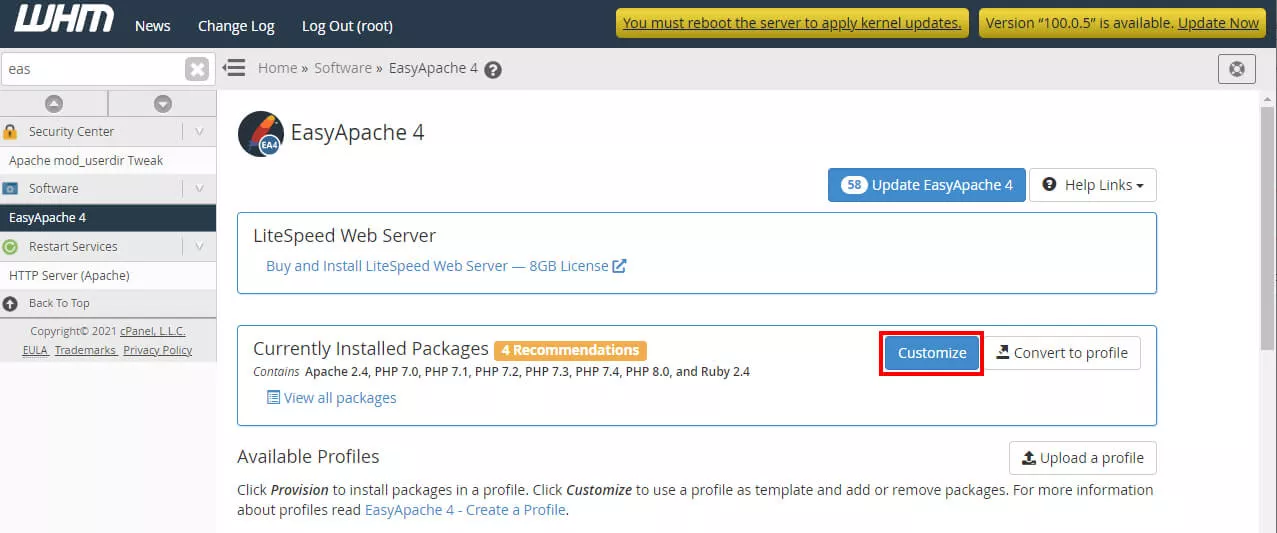Viewport: 1277px width, 533px height.
Task: Go to Home in the breadcrumb
Action: (277, 68)
